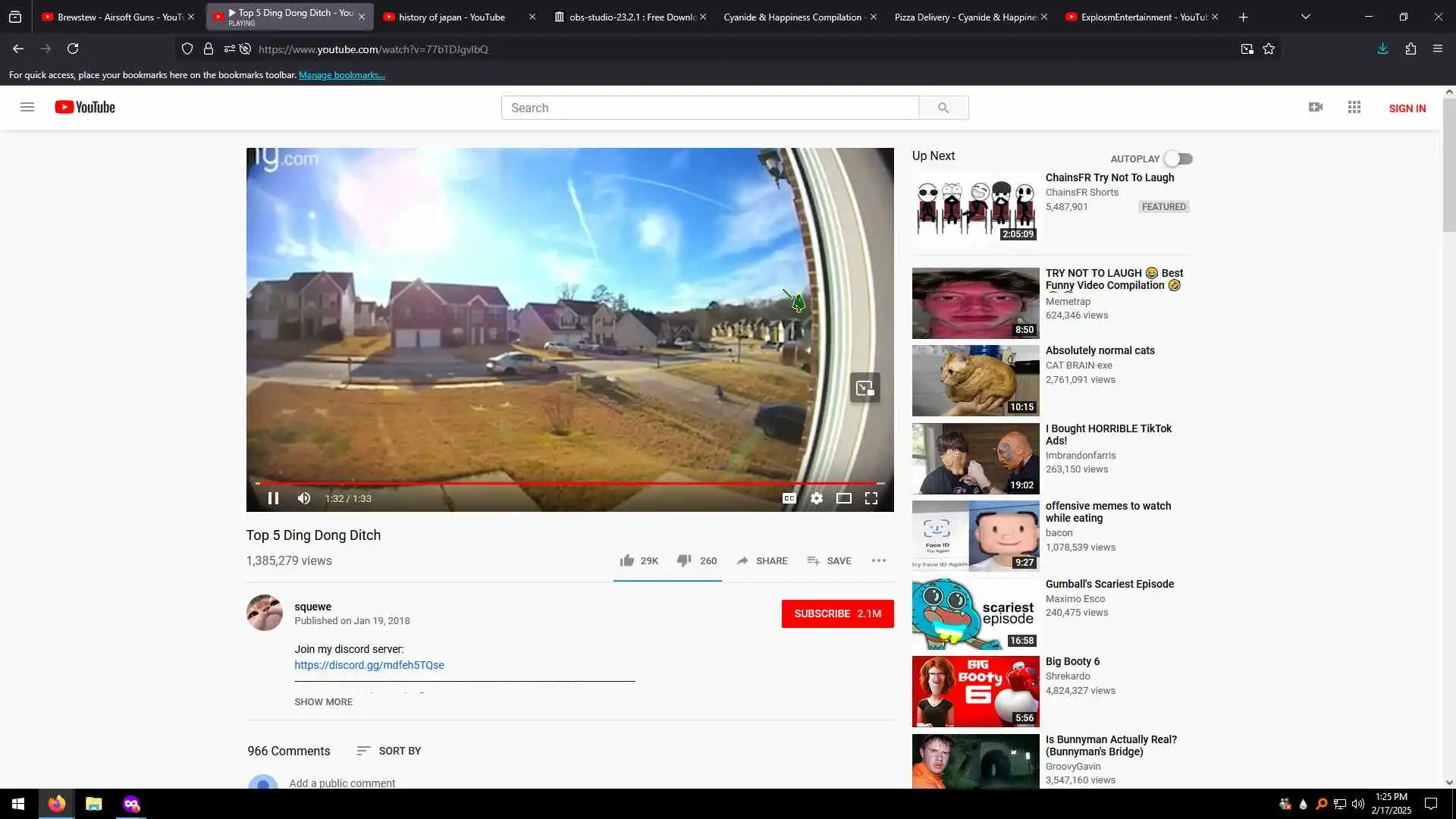Open the discord.gg invite link

point(369,665)
